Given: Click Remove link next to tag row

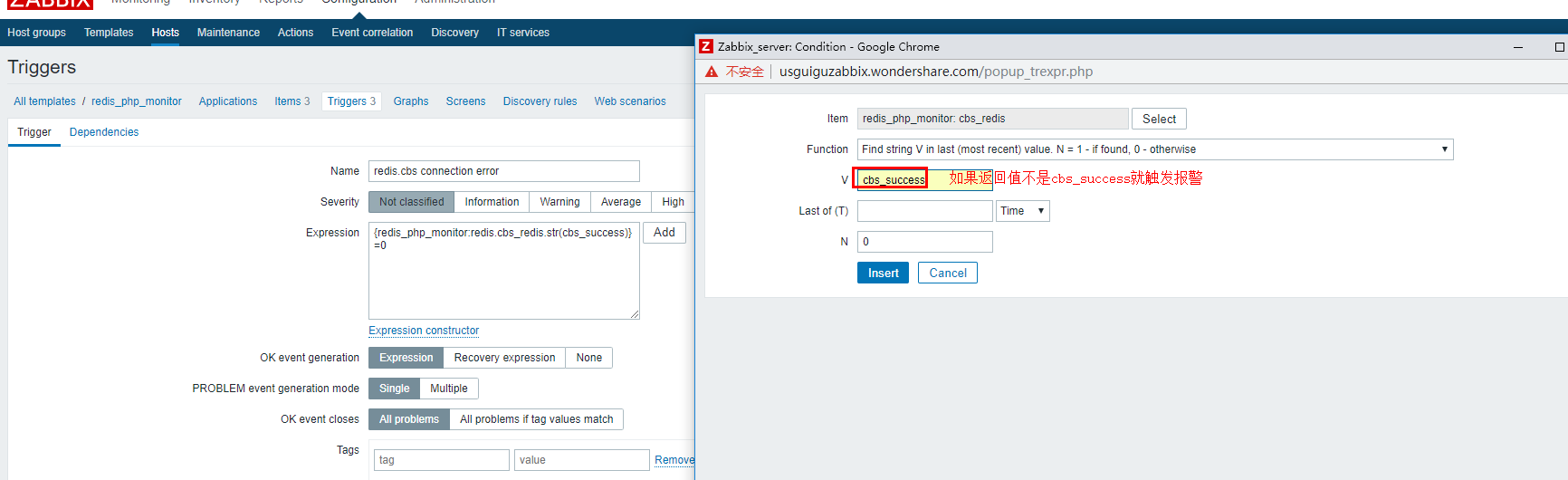Looking at the screenshot, I should pyautogui.click(x=674, y=460).
